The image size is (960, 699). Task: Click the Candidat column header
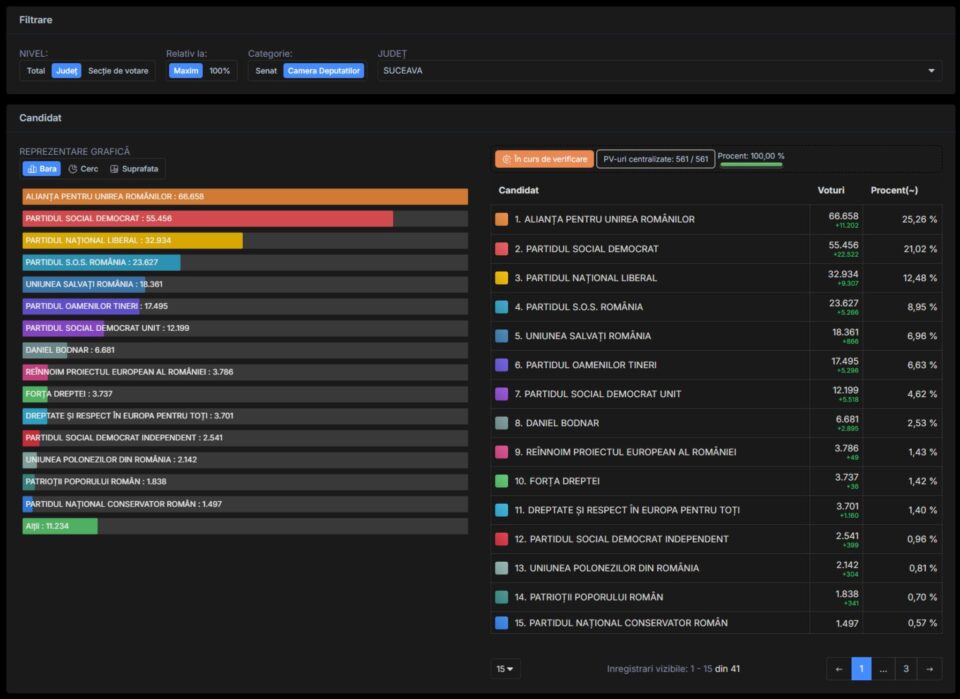click(x=519, y=190)
